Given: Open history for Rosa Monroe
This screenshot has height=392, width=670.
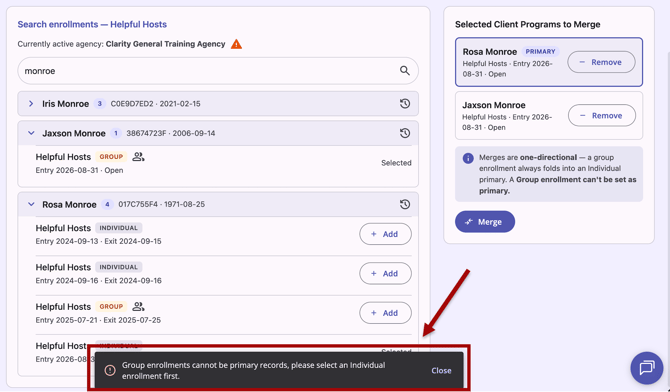Looking at the screenshot, I should coord(405,204).
